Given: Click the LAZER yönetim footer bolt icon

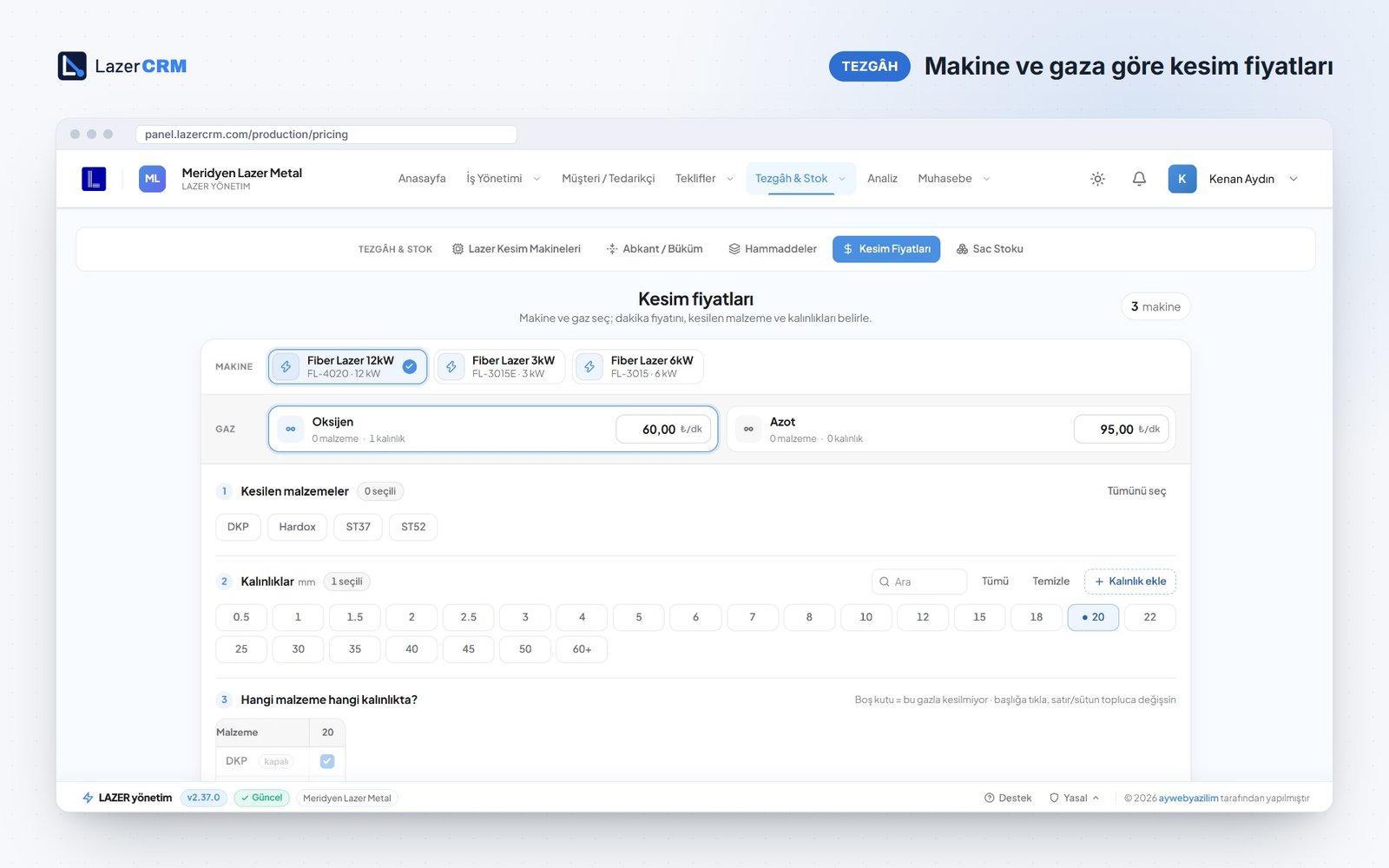Looking at the screenshot, I should (x=88, y=798).
